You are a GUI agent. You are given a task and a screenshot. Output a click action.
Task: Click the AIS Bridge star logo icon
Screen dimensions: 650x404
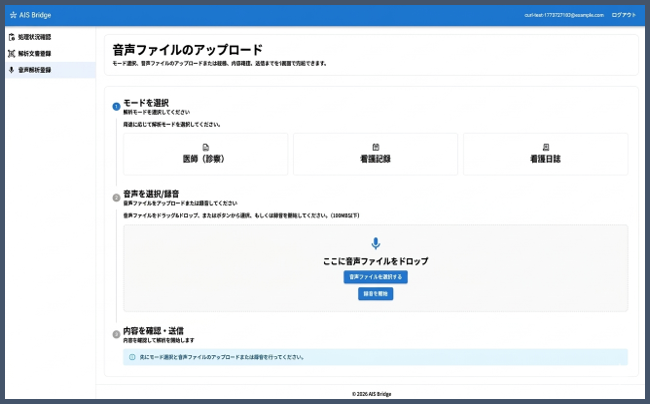[13, 15]
